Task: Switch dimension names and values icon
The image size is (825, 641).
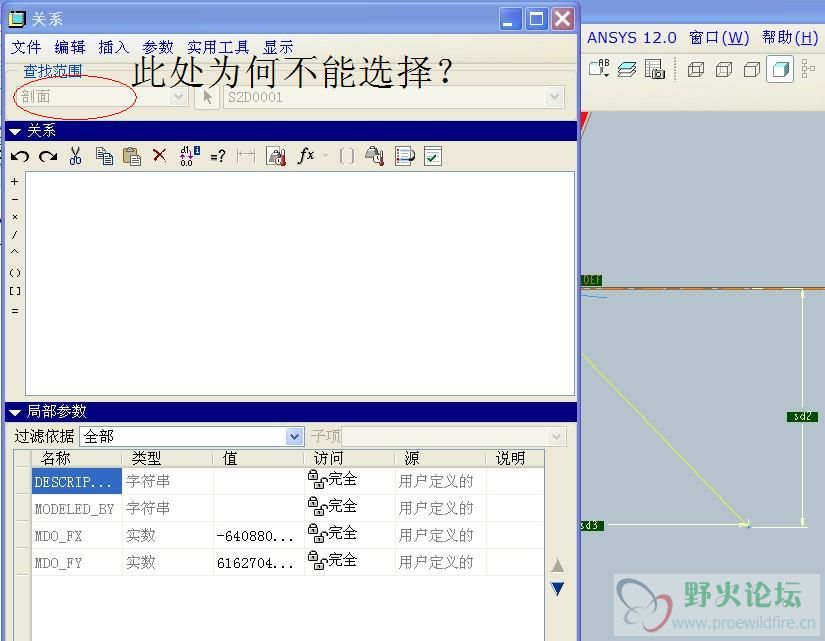Action: click(189, 156)
